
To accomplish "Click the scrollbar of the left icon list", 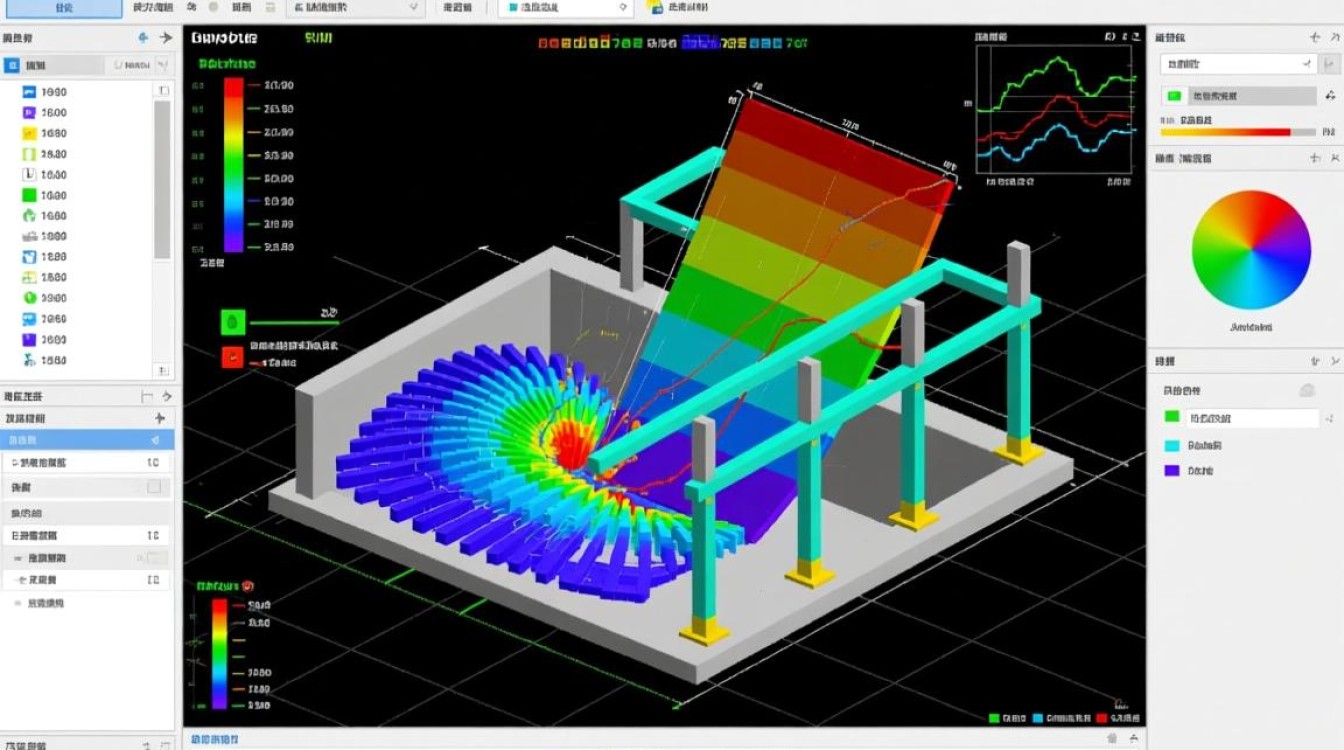I will coord(162,180).
